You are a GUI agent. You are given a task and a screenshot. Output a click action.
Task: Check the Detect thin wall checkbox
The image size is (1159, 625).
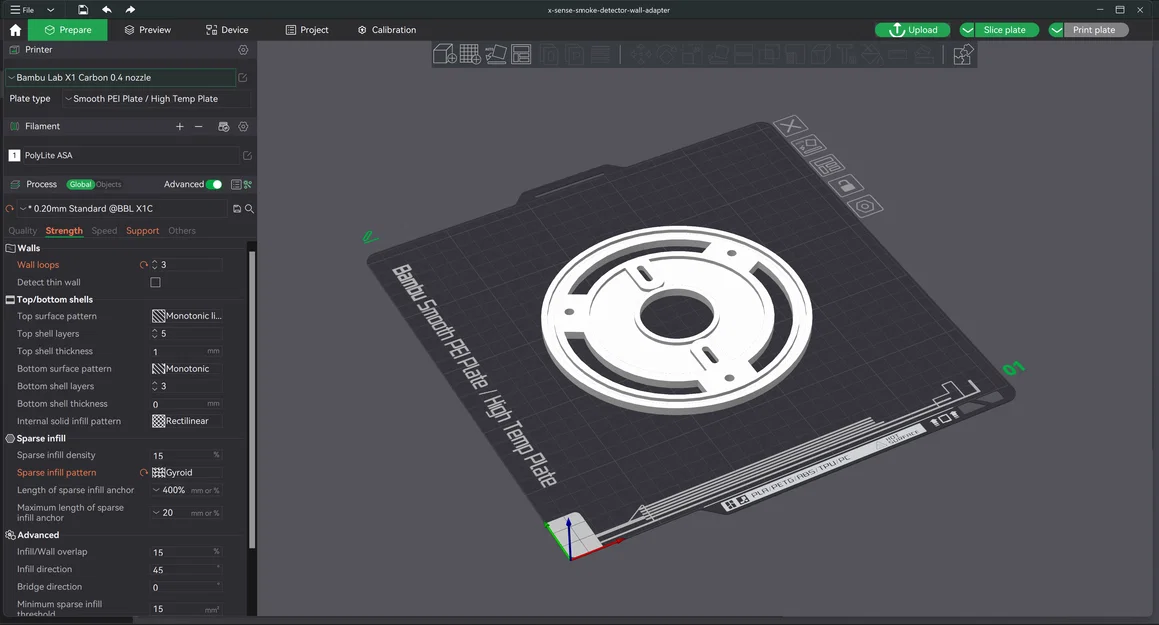click(x=155, y=282)
